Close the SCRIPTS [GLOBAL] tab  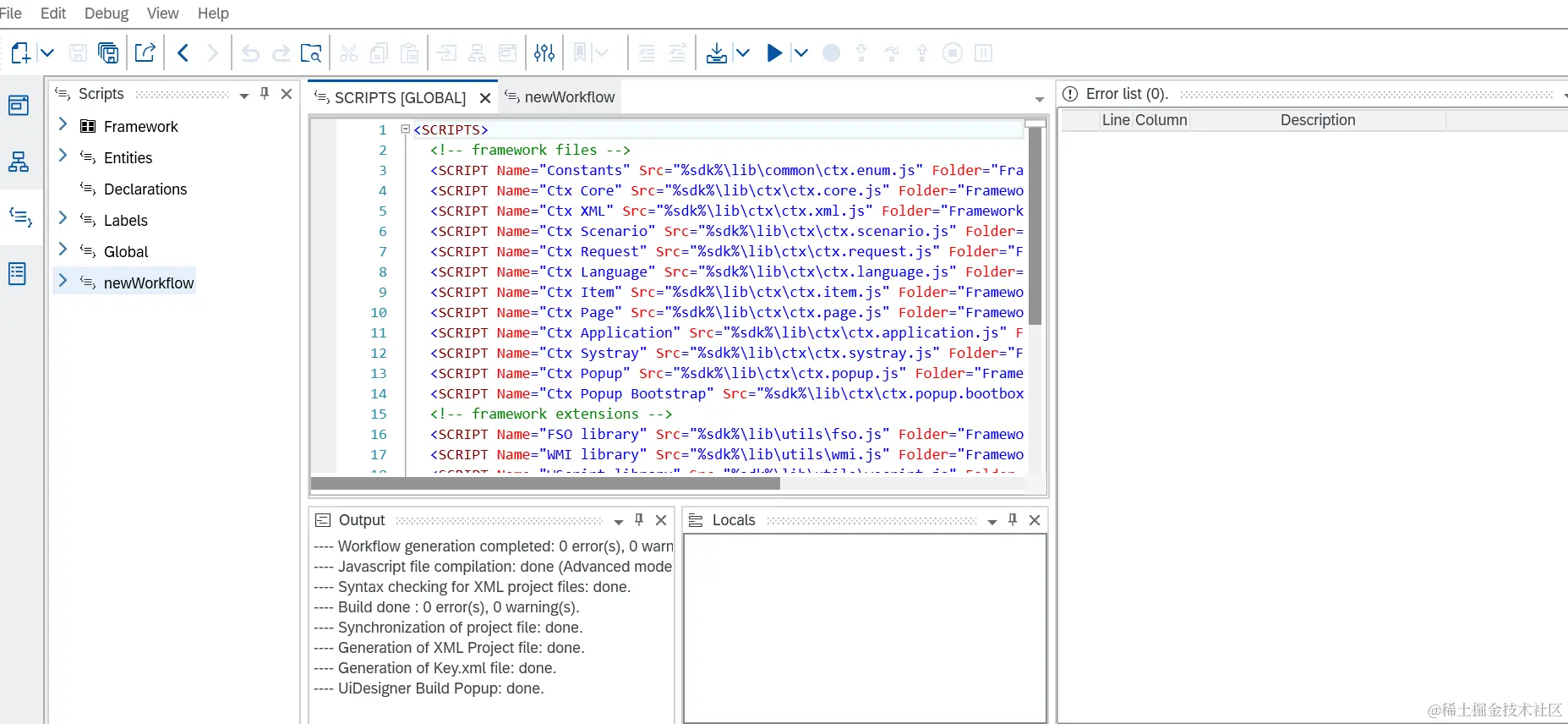(485, 98)
